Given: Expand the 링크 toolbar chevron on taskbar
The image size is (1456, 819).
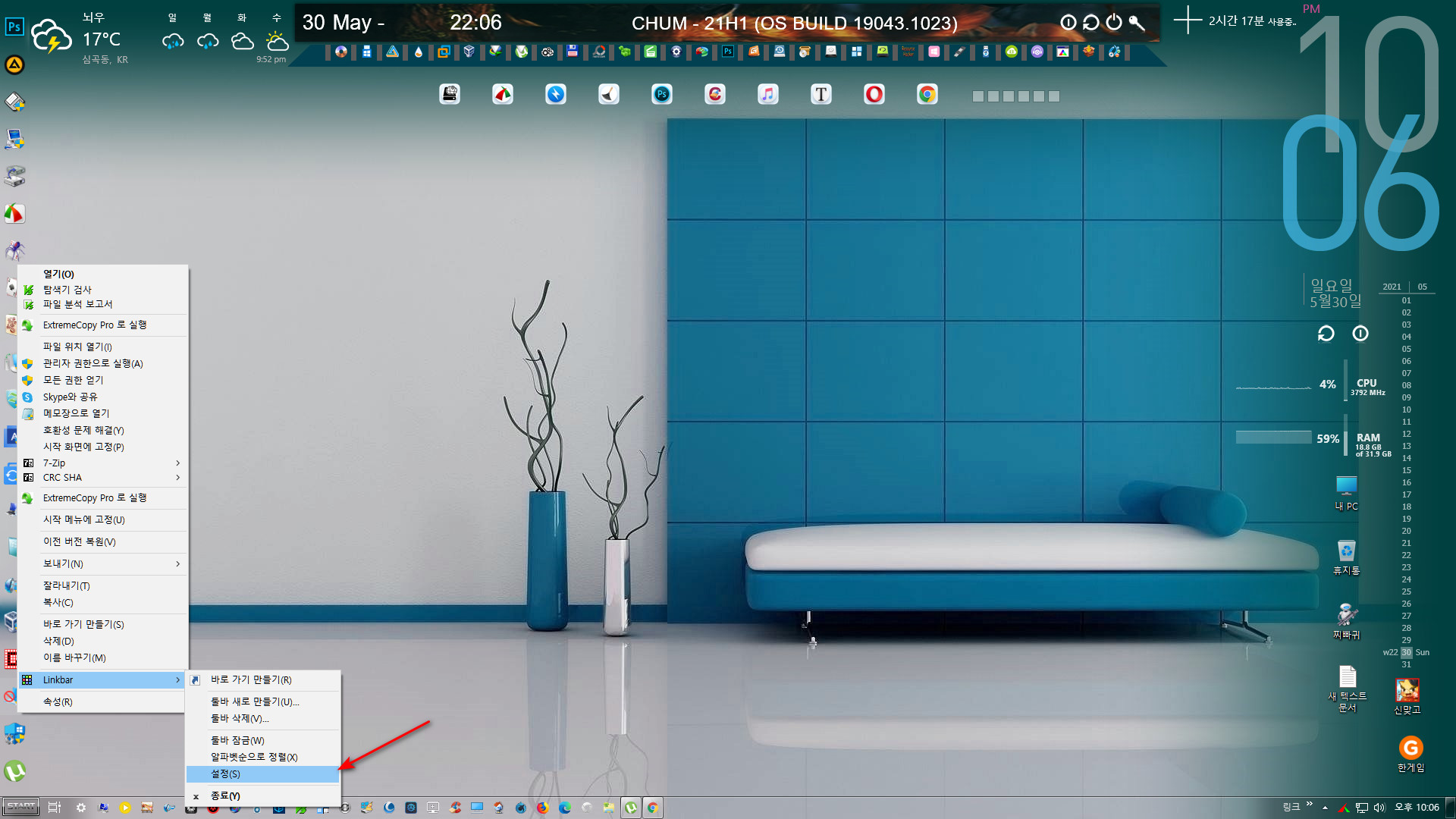Looking at the screenshot, I should click(1309, 805).
